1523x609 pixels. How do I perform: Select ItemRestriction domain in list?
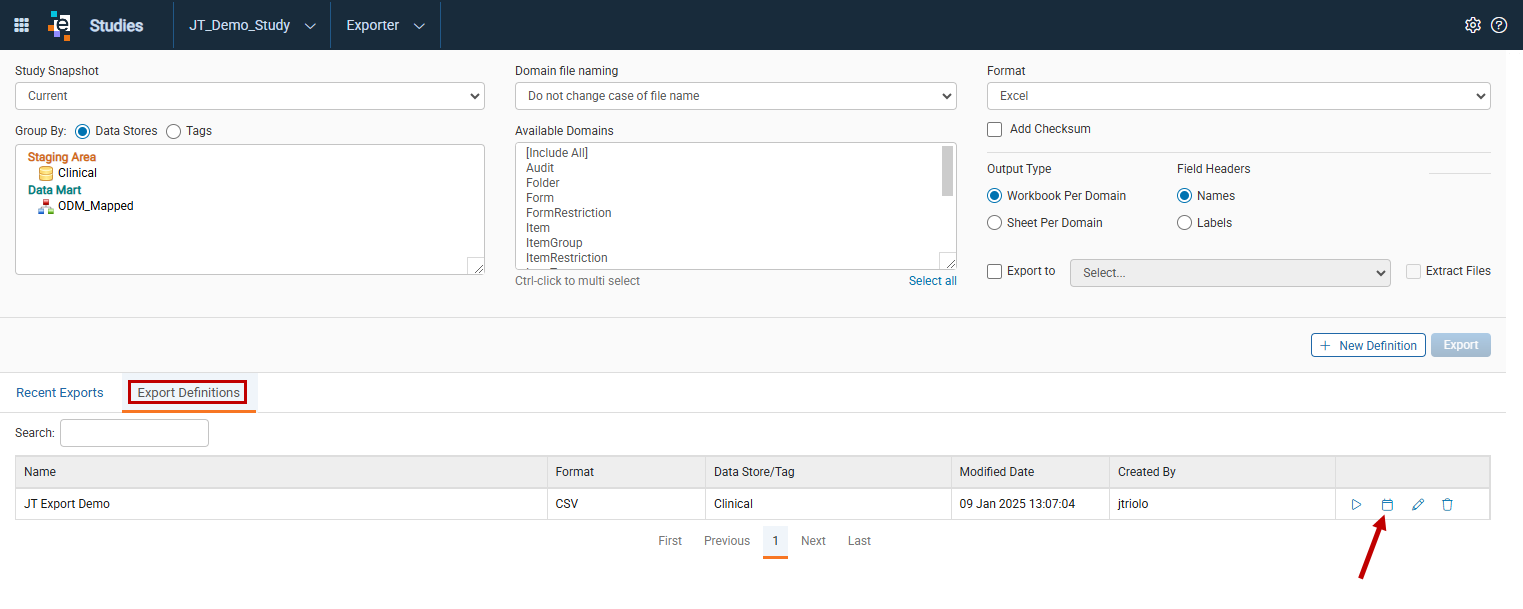(567, 258)
